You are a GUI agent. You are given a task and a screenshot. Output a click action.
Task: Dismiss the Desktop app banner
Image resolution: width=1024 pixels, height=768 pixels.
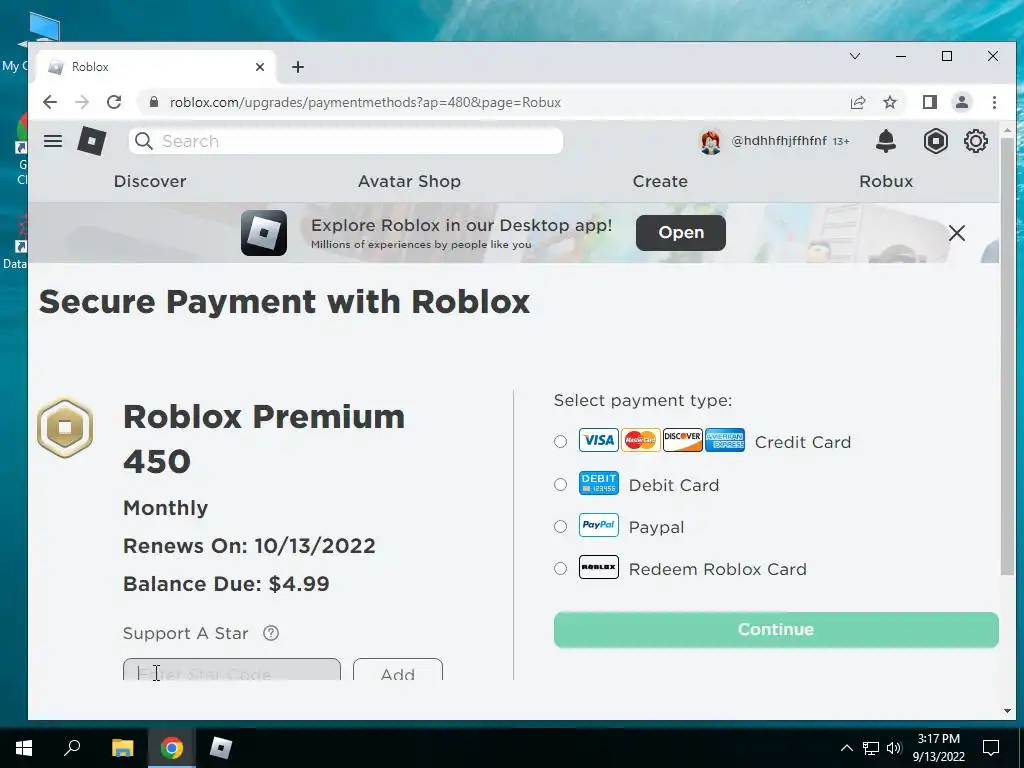tap(957, 233)
